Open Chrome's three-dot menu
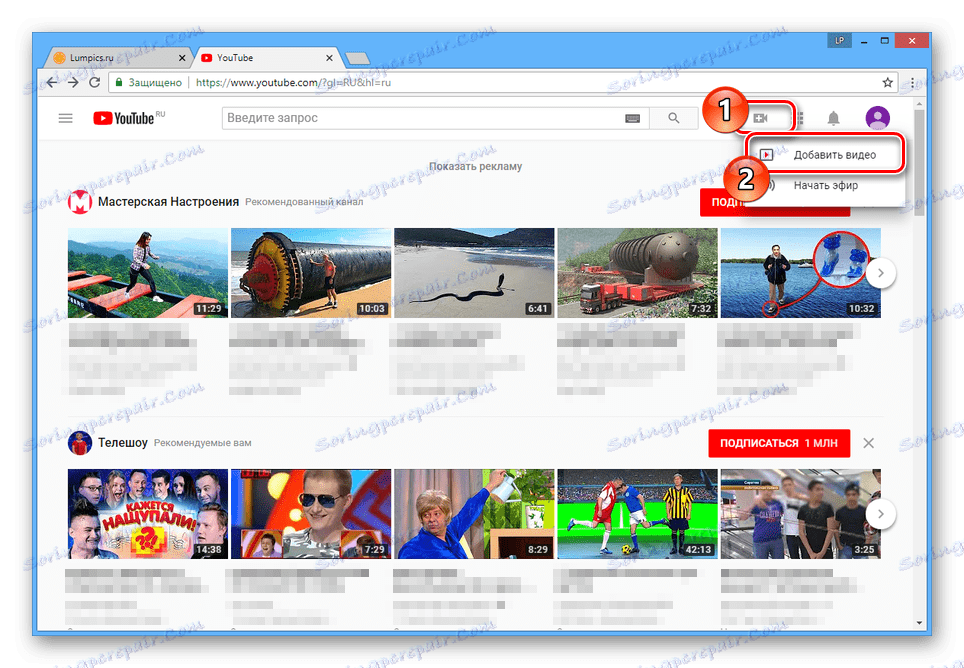Viewport: 964px width, 668px height. tap(912, 82)
